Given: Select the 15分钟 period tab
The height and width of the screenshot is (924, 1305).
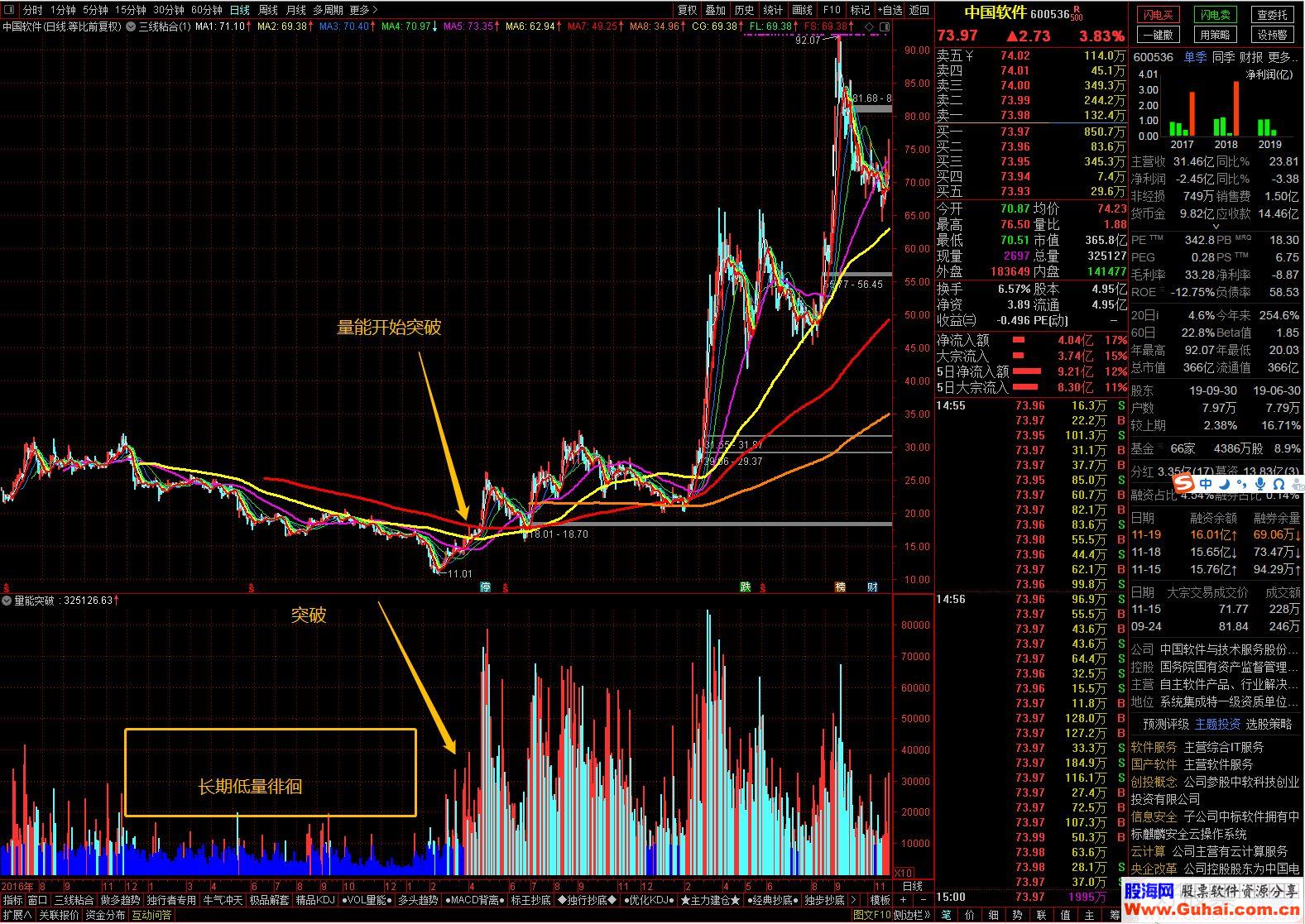Looking at the screenshot, I should point(130,10).
